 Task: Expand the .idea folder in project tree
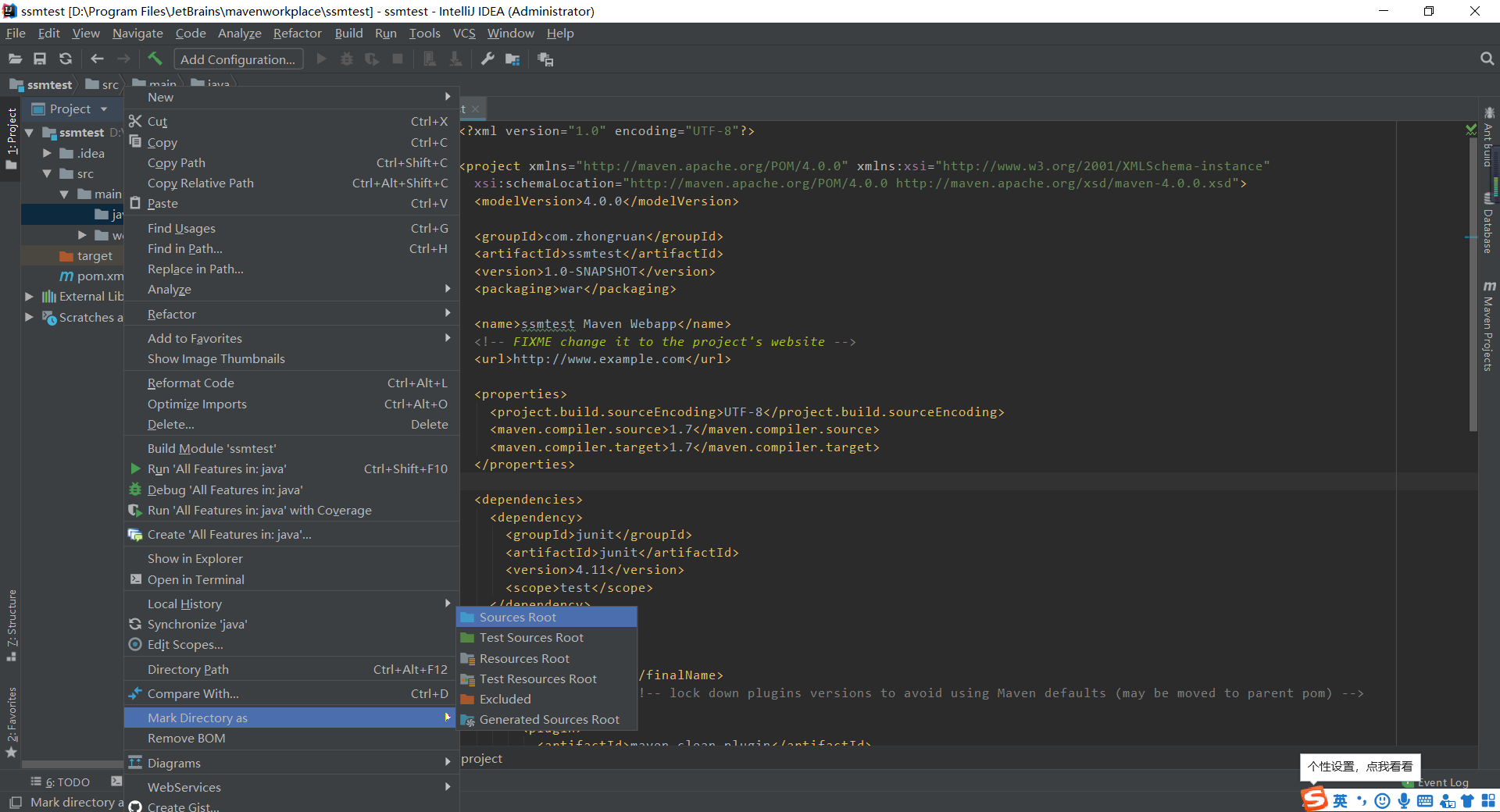tap(47, 153)
